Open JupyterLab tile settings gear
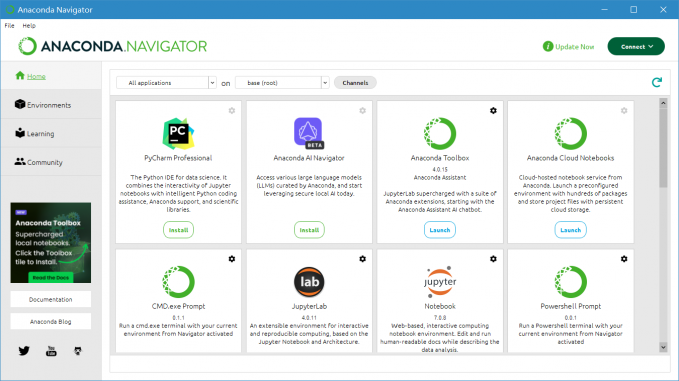 click(362, 259)
